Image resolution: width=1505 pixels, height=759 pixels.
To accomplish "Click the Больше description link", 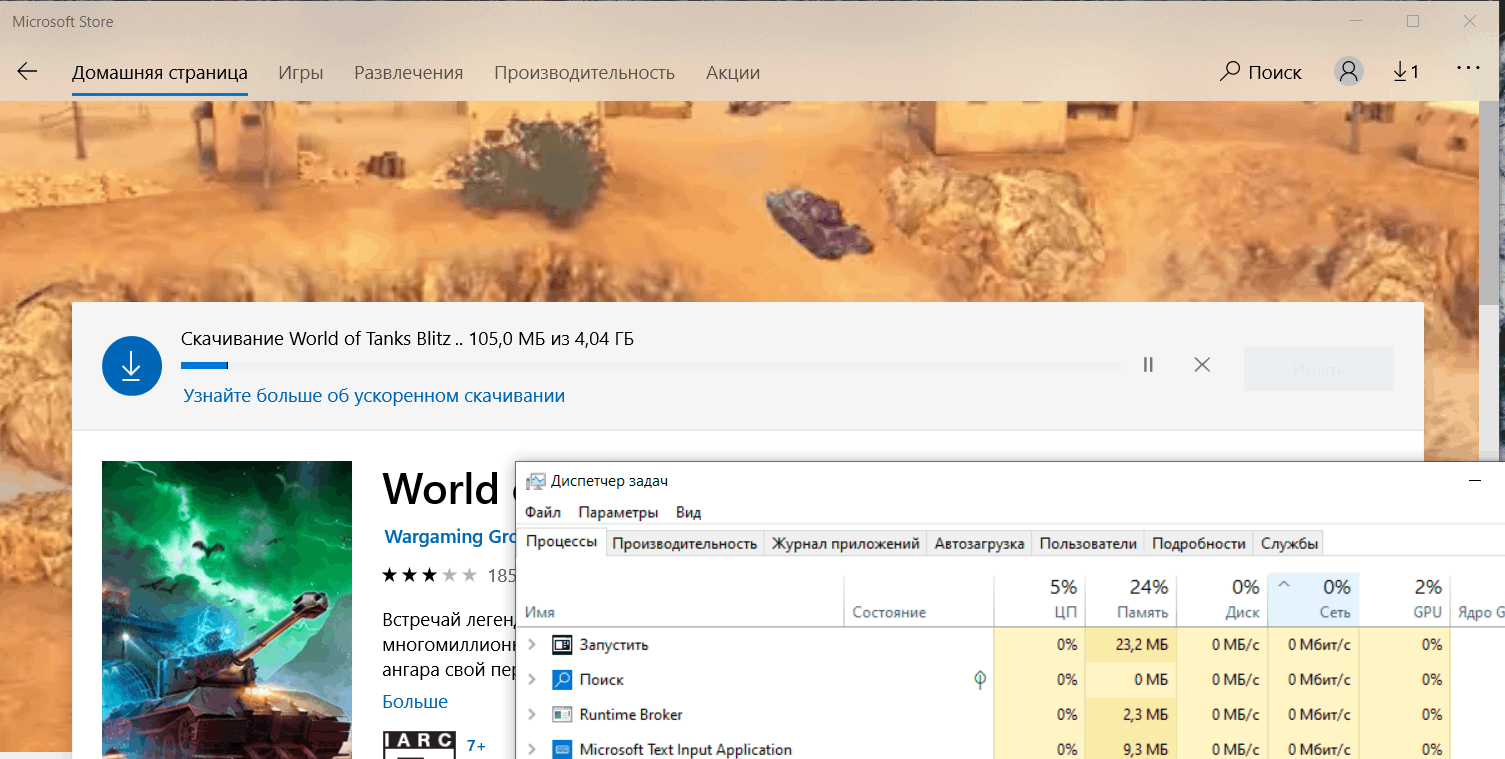I will tap(415, 702).
